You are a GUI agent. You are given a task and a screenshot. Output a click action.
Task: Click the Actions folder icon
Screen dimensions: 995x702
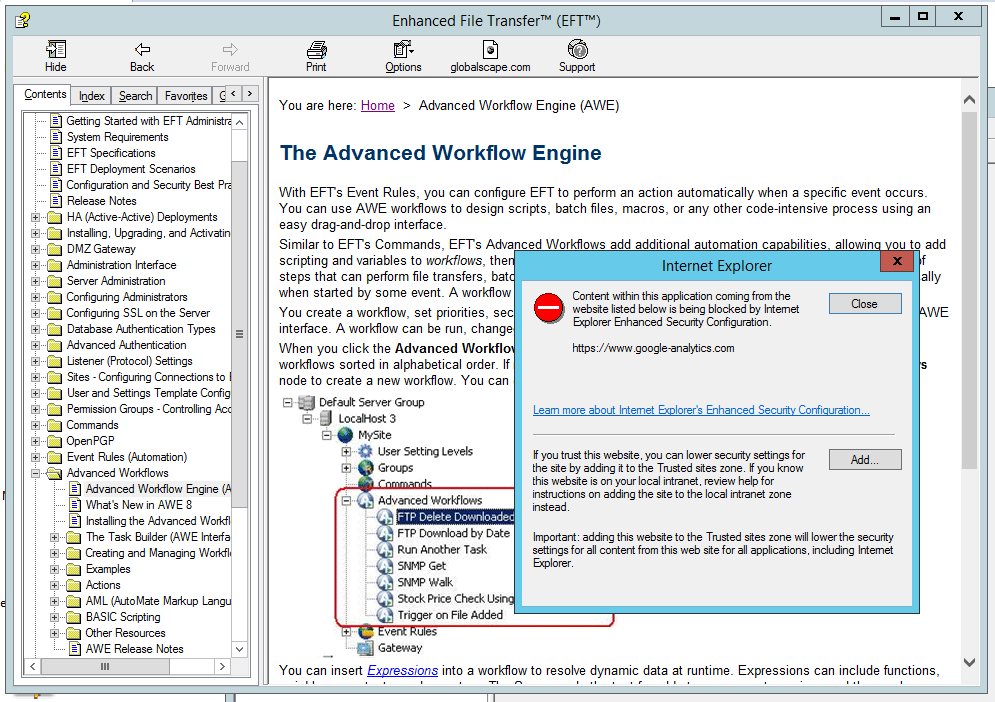pos(74,585)
